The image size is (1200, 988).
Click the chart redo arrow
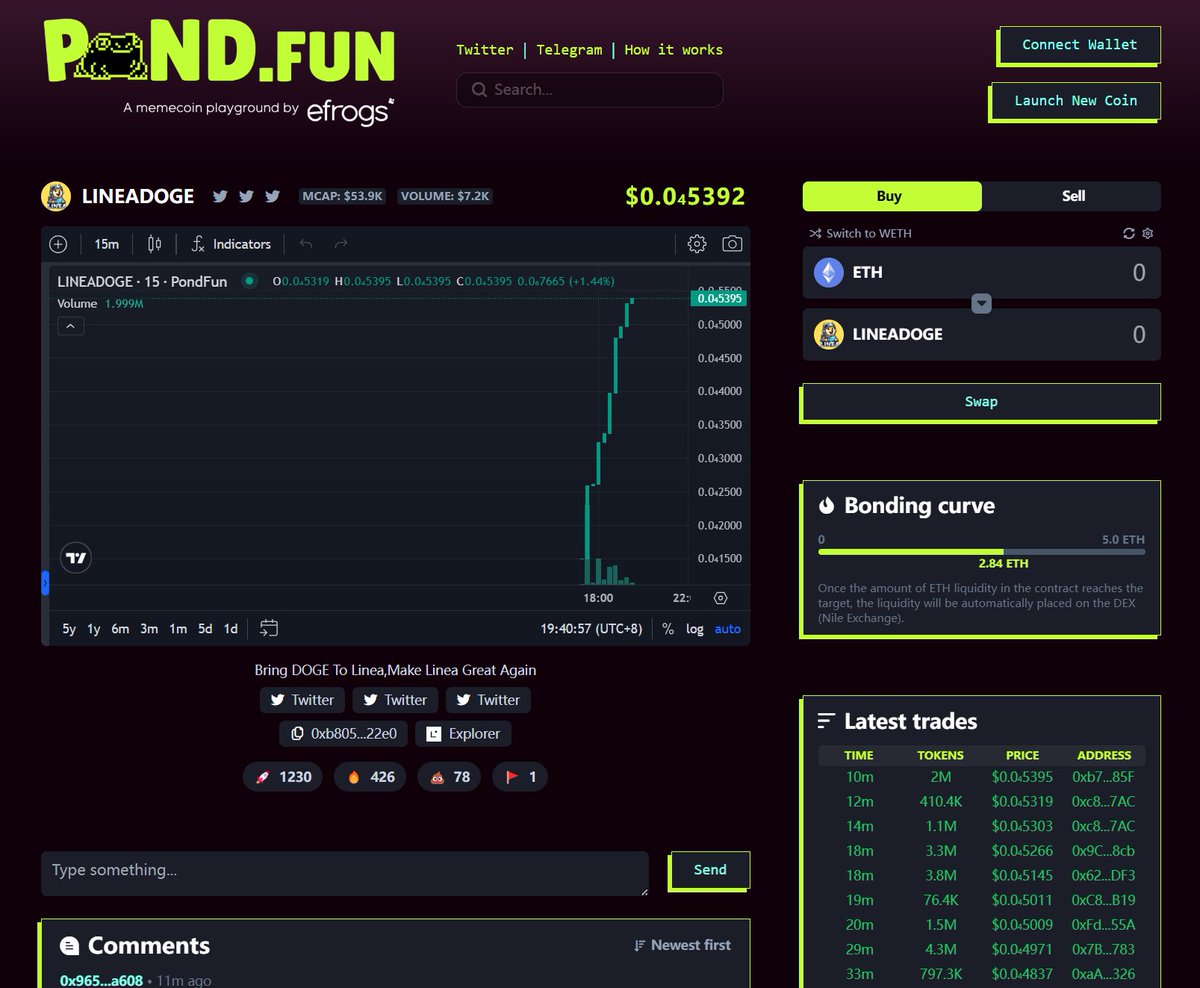341,244
